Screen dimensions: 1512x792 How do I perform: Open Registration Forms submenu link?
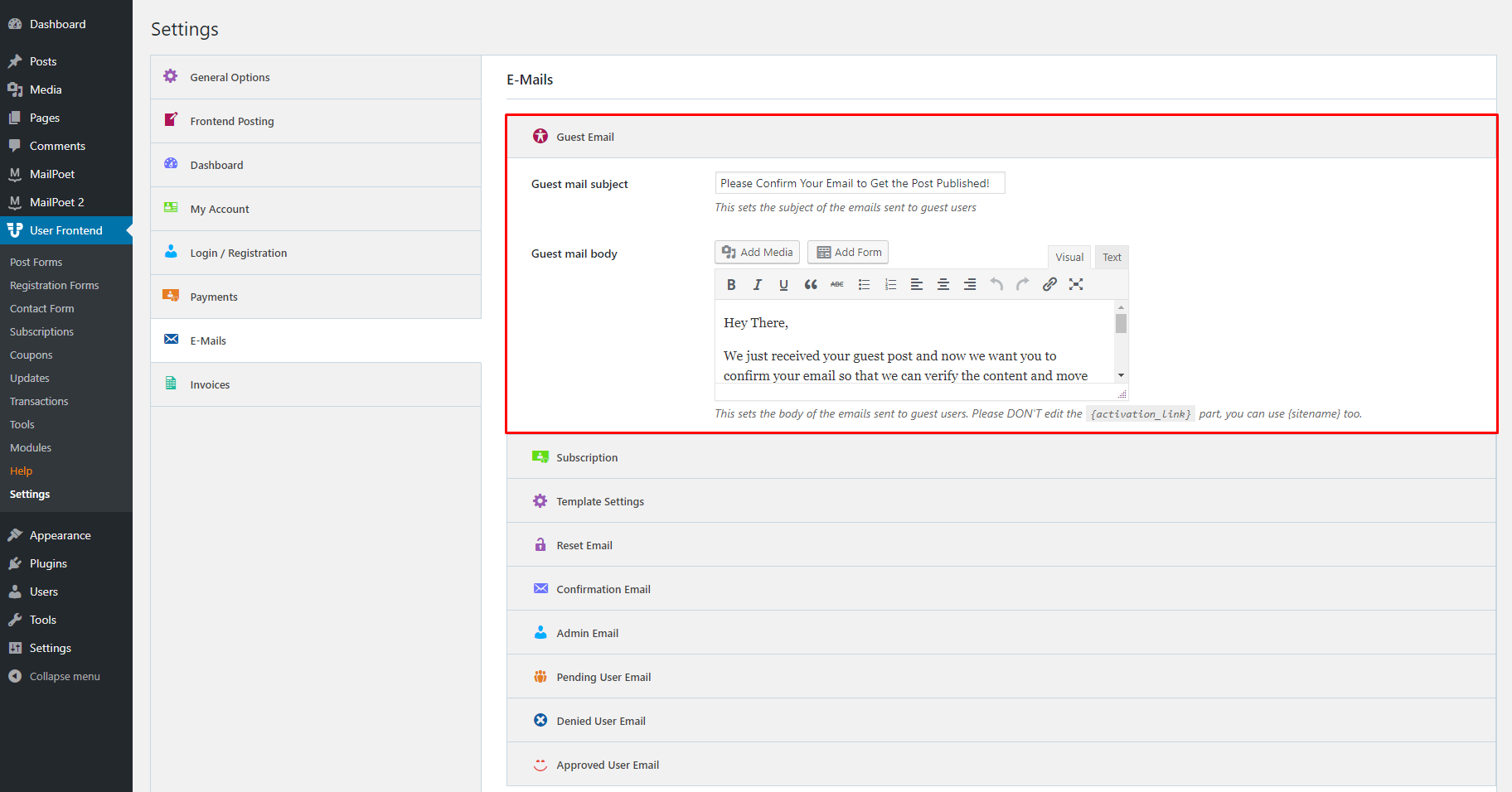pyautogui.click(x=54, y=285)
